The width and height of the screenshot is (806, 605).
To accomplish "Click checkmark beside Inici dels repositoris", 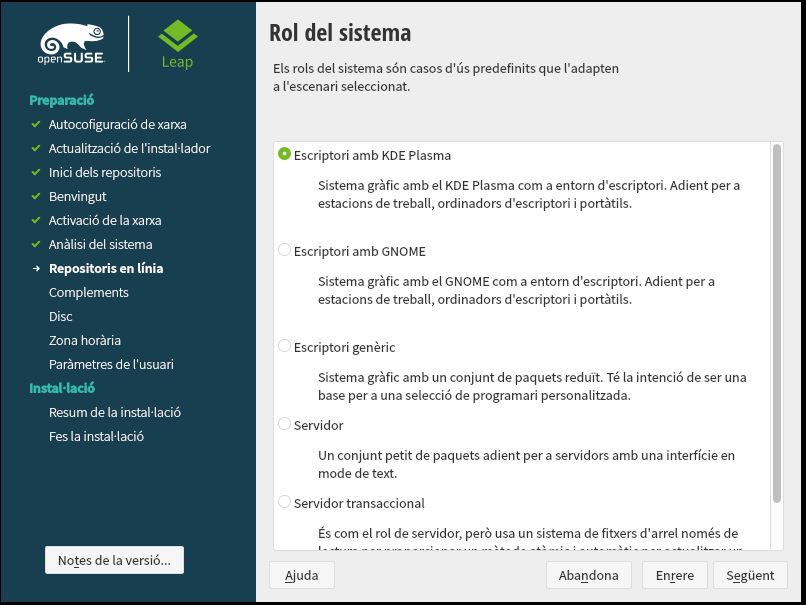I will pos(35,173).
